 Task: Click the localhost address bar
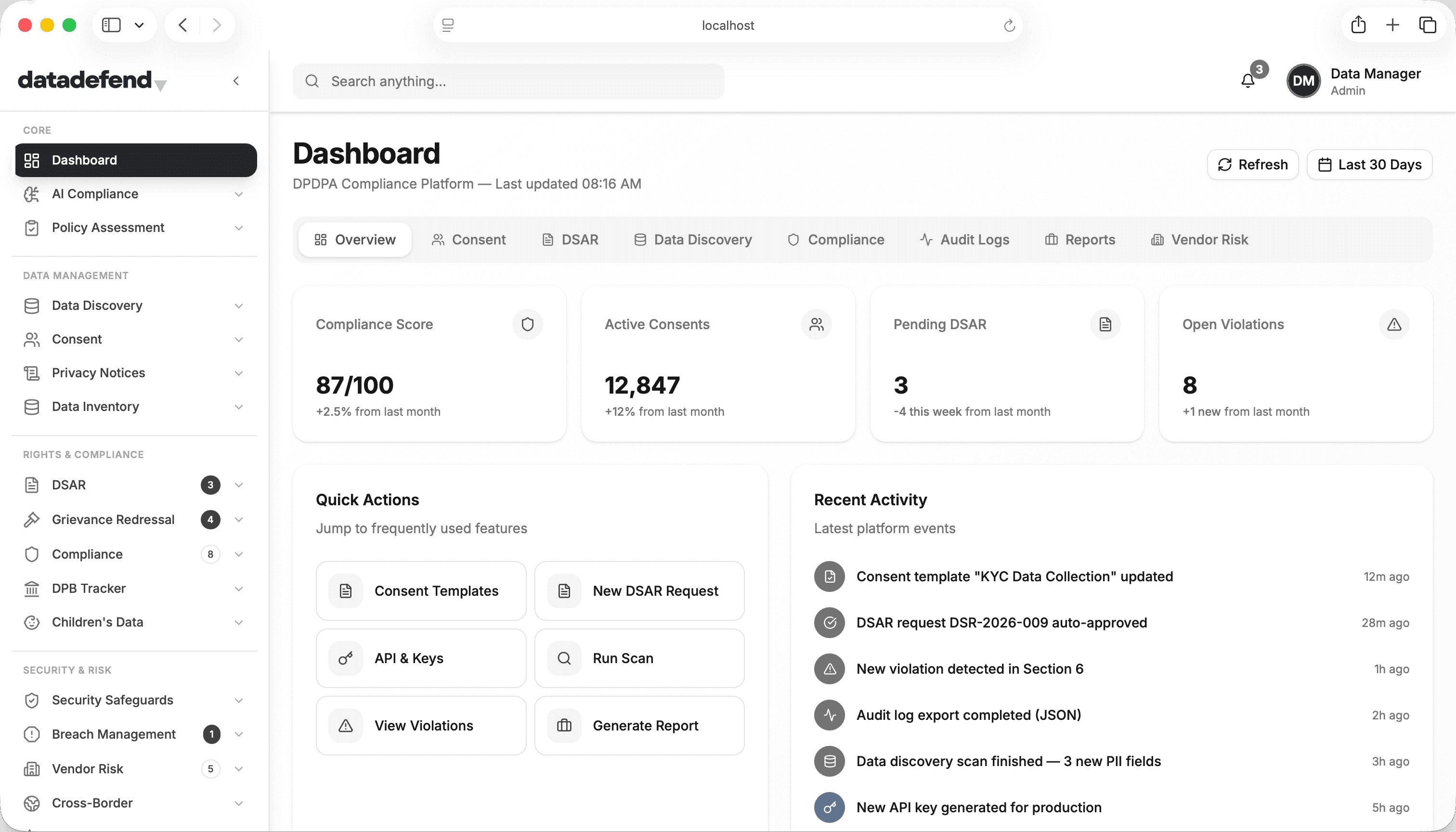727,25
